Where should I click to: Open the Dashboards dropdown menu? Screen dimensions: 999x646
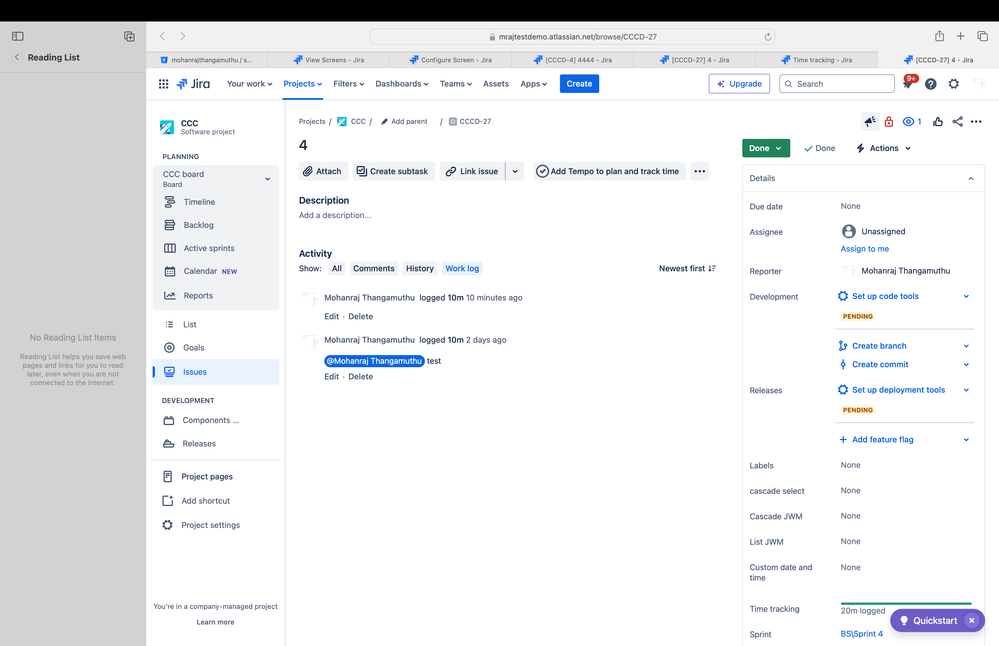[x=401, y=83]
